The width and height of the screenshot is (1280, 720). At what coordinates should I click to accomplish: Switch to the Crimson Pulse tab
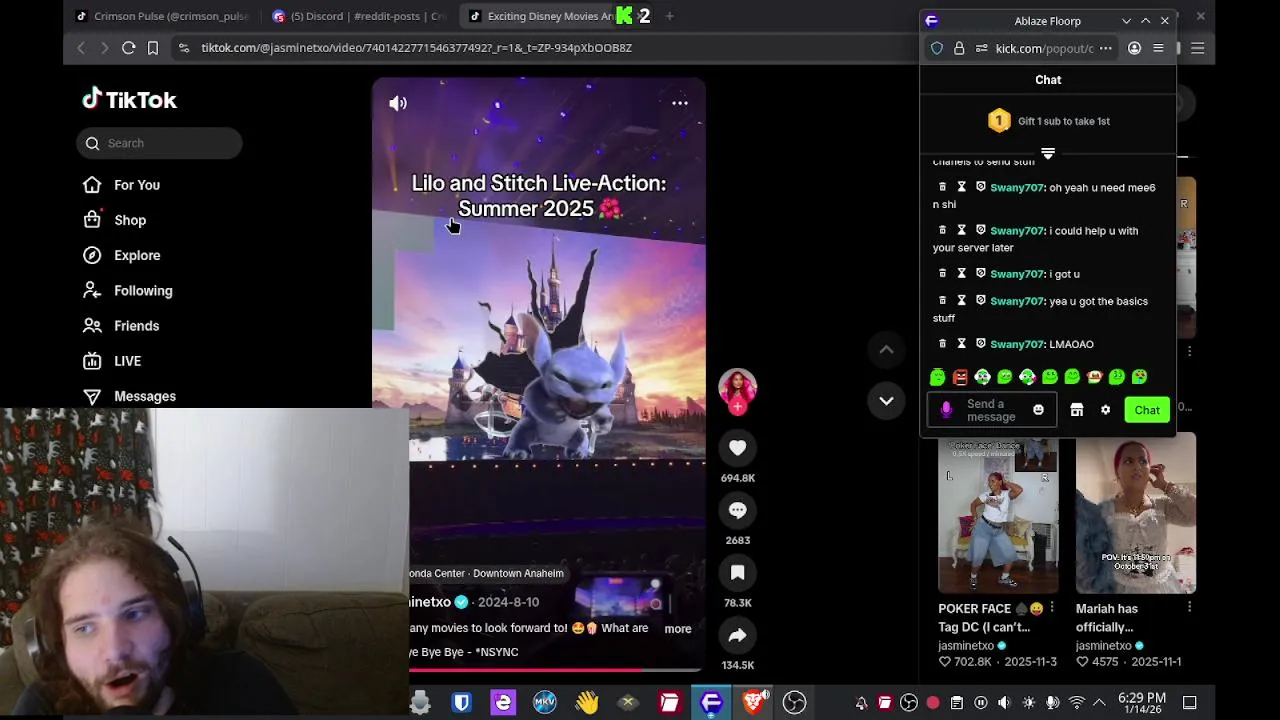[161, 16]
